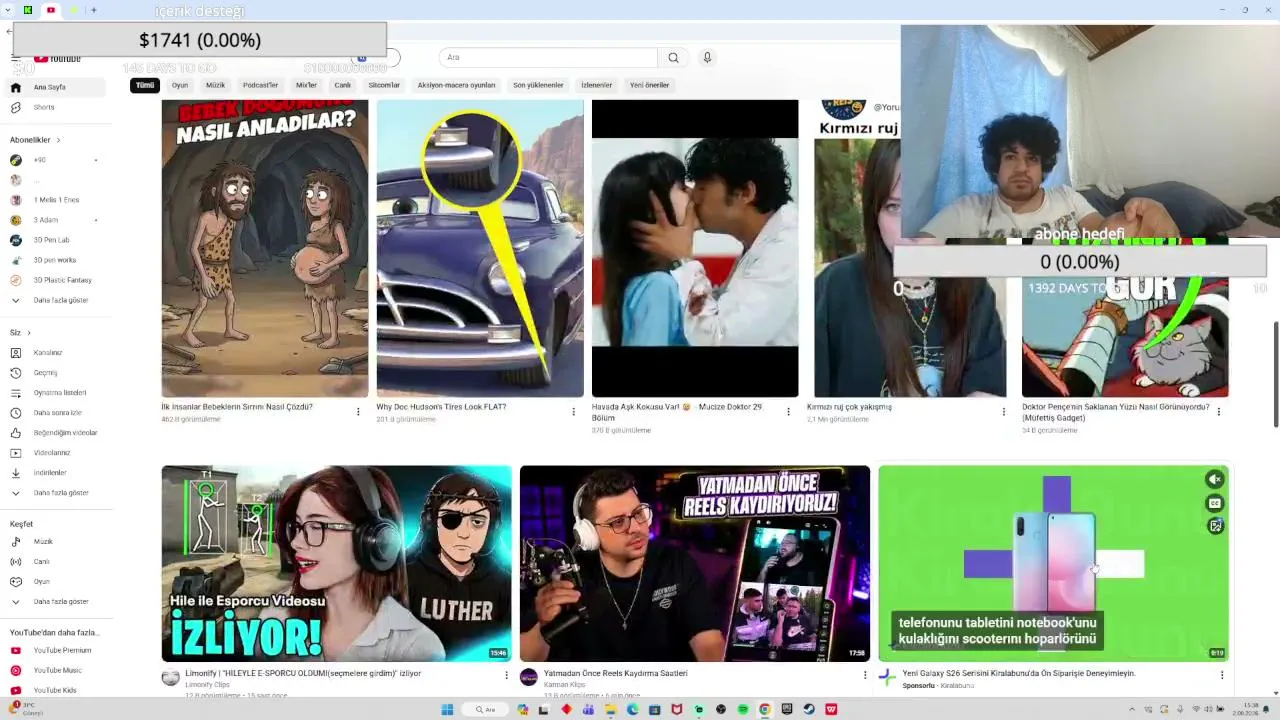This screenshot has width=1280, height=720.
Task: Select the Tümü filter chip
Action: click(x=145, y=85)
